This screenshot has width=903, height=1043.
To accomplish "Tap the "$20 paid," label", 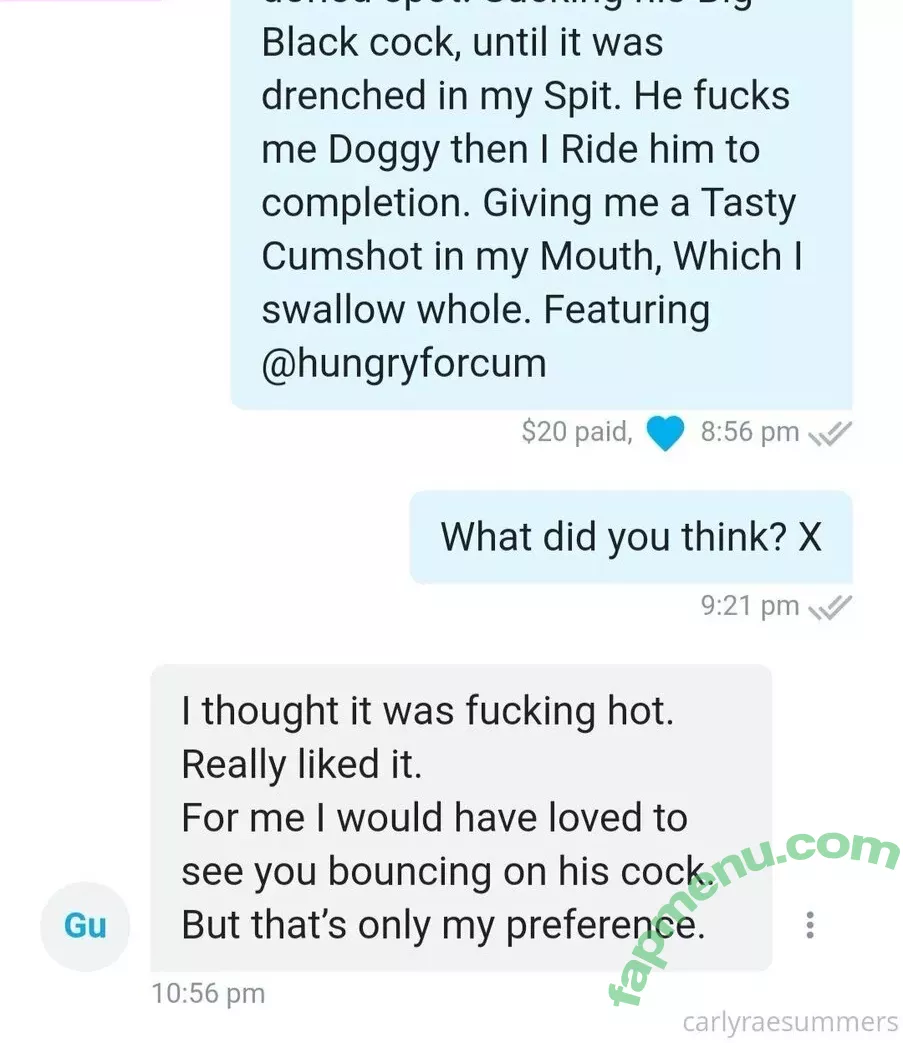I will [577, 432].
